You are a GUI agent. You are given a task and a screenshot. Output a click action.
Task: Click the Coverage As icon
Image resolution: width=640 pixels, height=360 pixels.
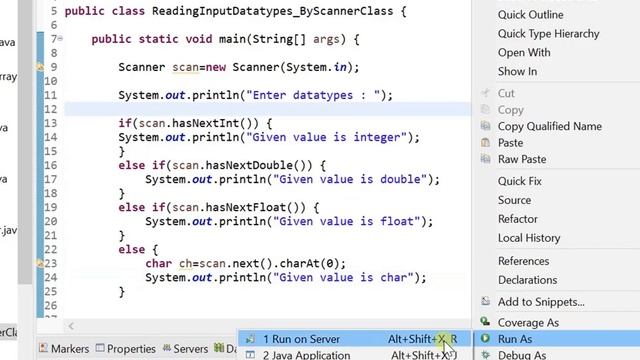pos(485,322)
